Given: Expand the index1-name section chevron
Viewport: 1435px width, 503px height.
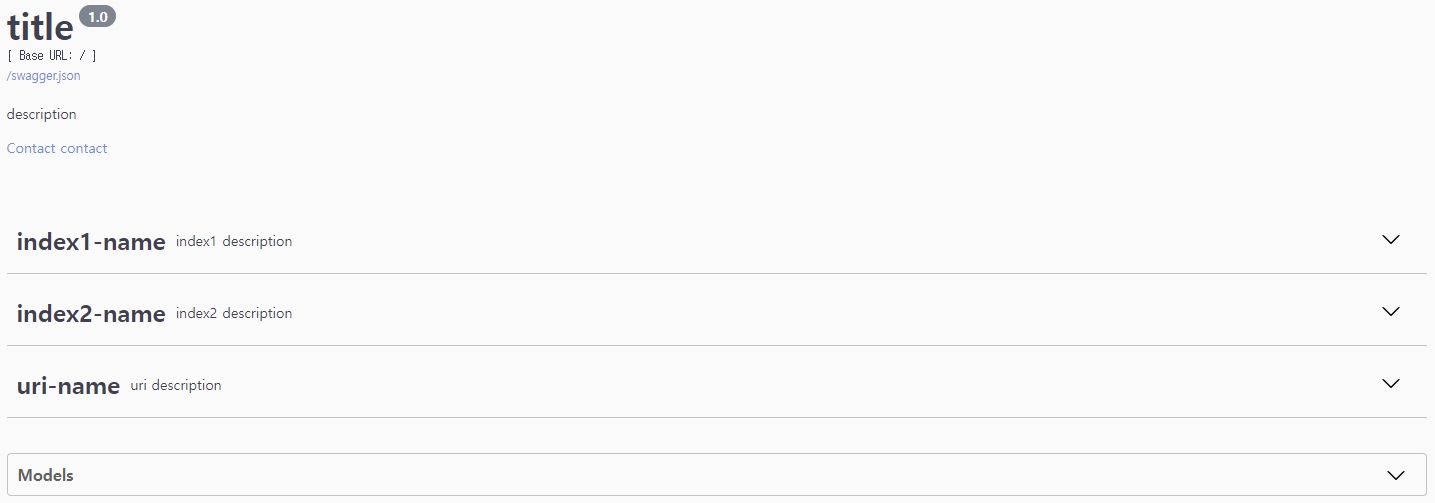Looking at the screenshot, I should pyautogui.click(x=1390, y=240).
